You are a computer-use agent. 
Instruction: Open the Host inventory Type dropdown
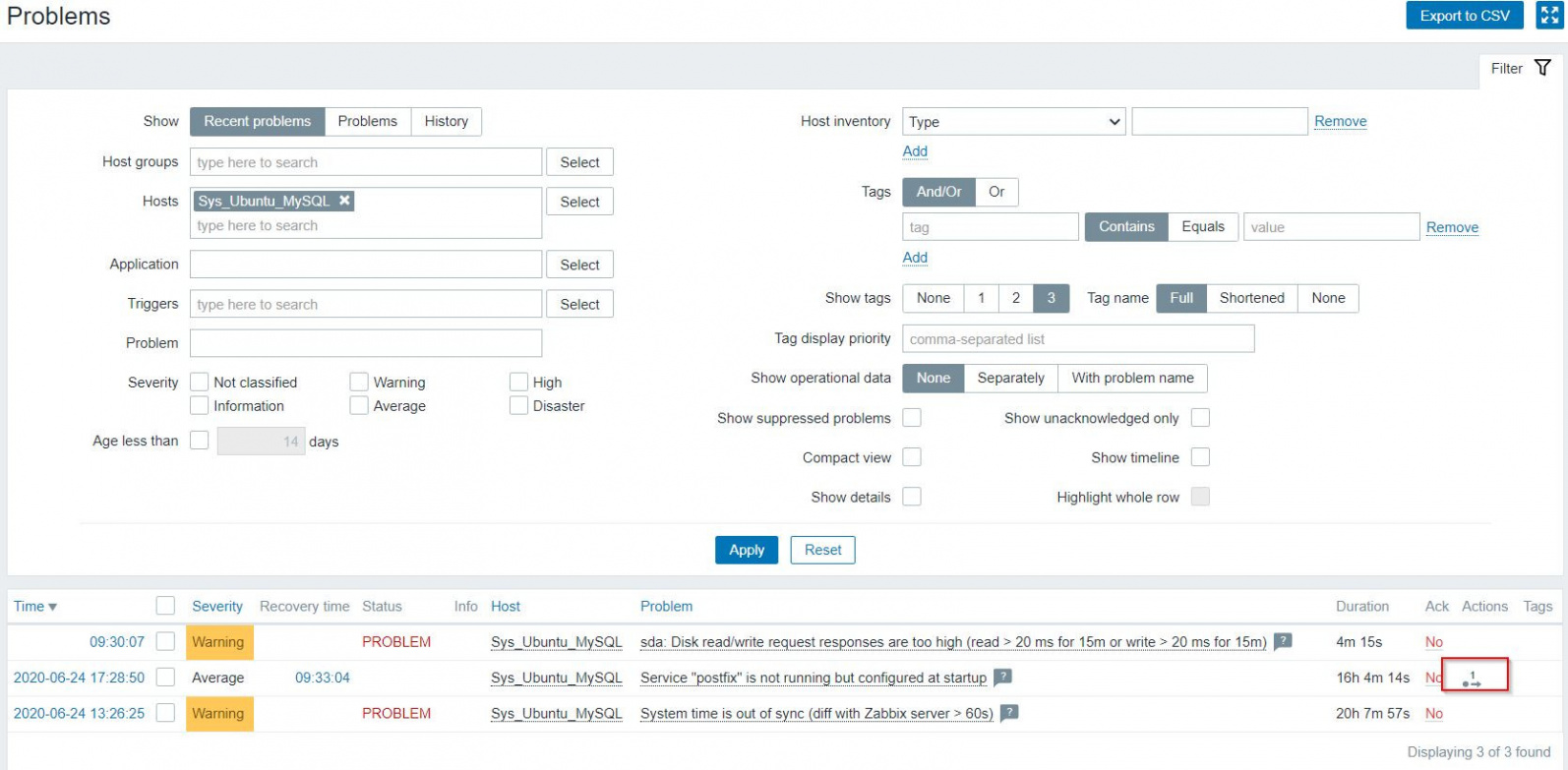click(x=1014, y=122)
